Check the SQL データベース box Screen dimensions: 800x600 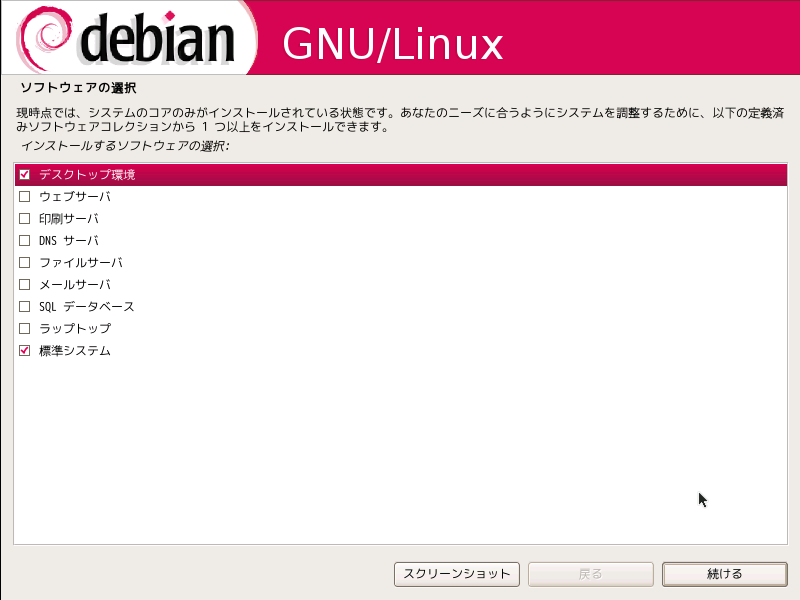pyautogui.click(x=24, y=306)
